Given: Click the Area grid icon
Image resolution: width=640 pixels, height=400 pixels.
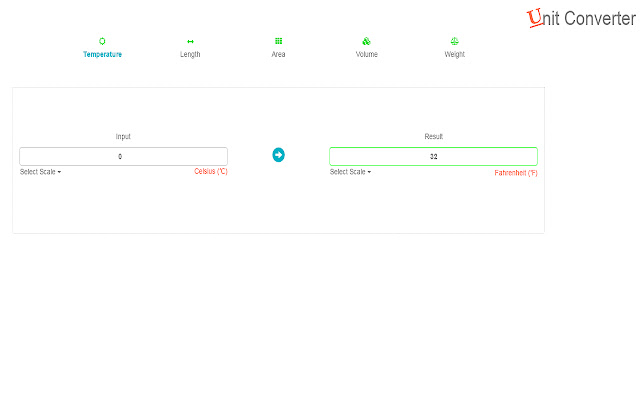Looking at the screenshot, I should [x=278, y=41].
